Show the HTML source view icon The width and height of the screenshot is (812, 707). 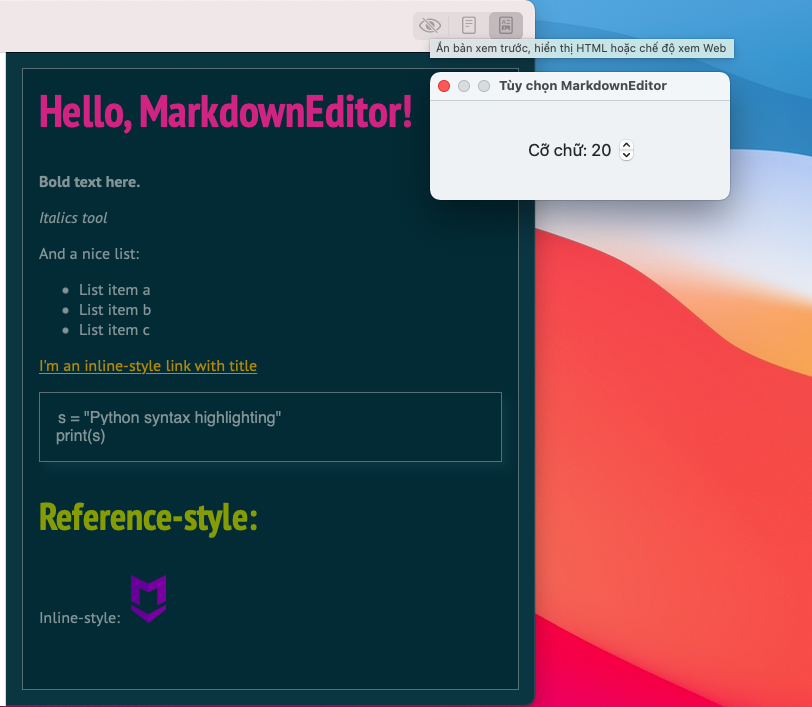click(469, 25)
